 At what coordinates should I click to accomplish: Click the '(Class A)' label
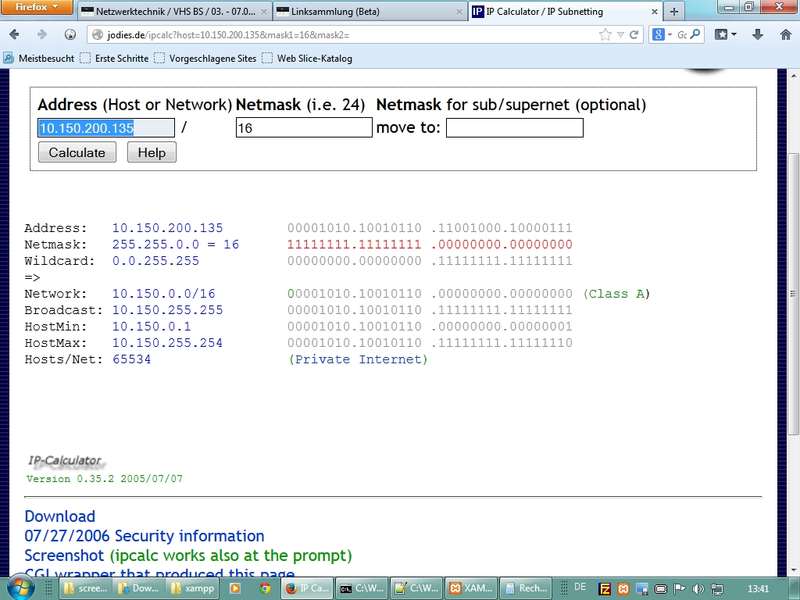[x=616, y=294]
